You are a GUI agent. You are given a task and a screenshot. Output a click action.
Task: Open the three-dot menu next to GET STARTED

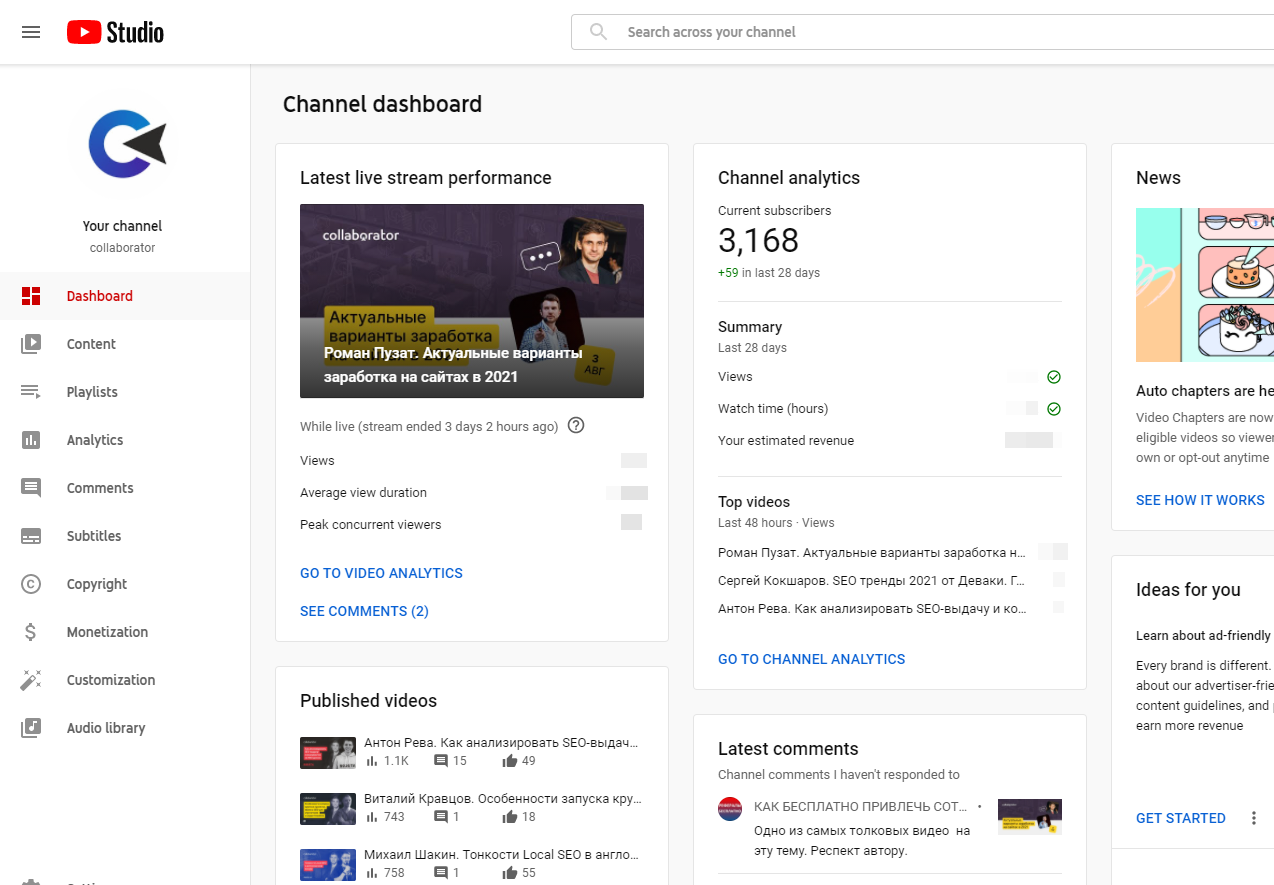(x=1254, y=817)
